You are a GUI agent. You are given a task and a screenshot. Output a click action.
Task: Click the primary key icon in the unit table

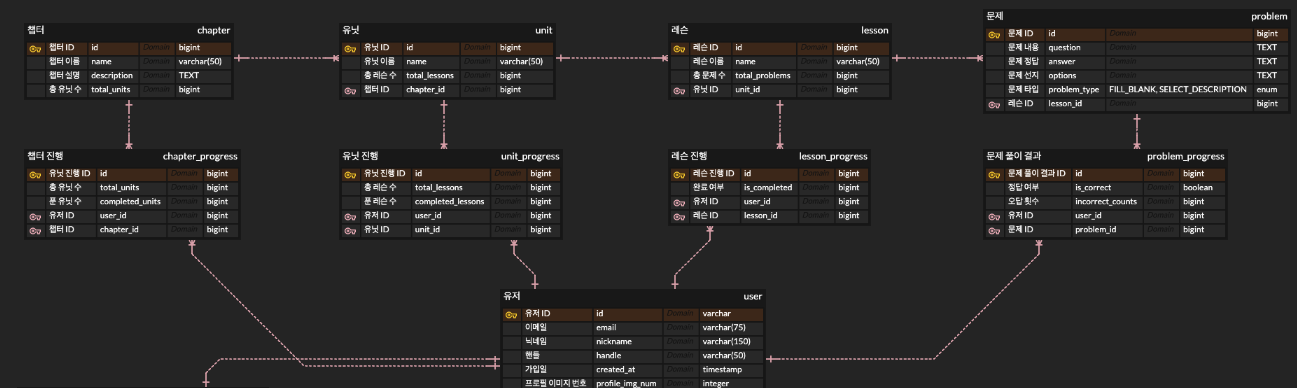349,48
